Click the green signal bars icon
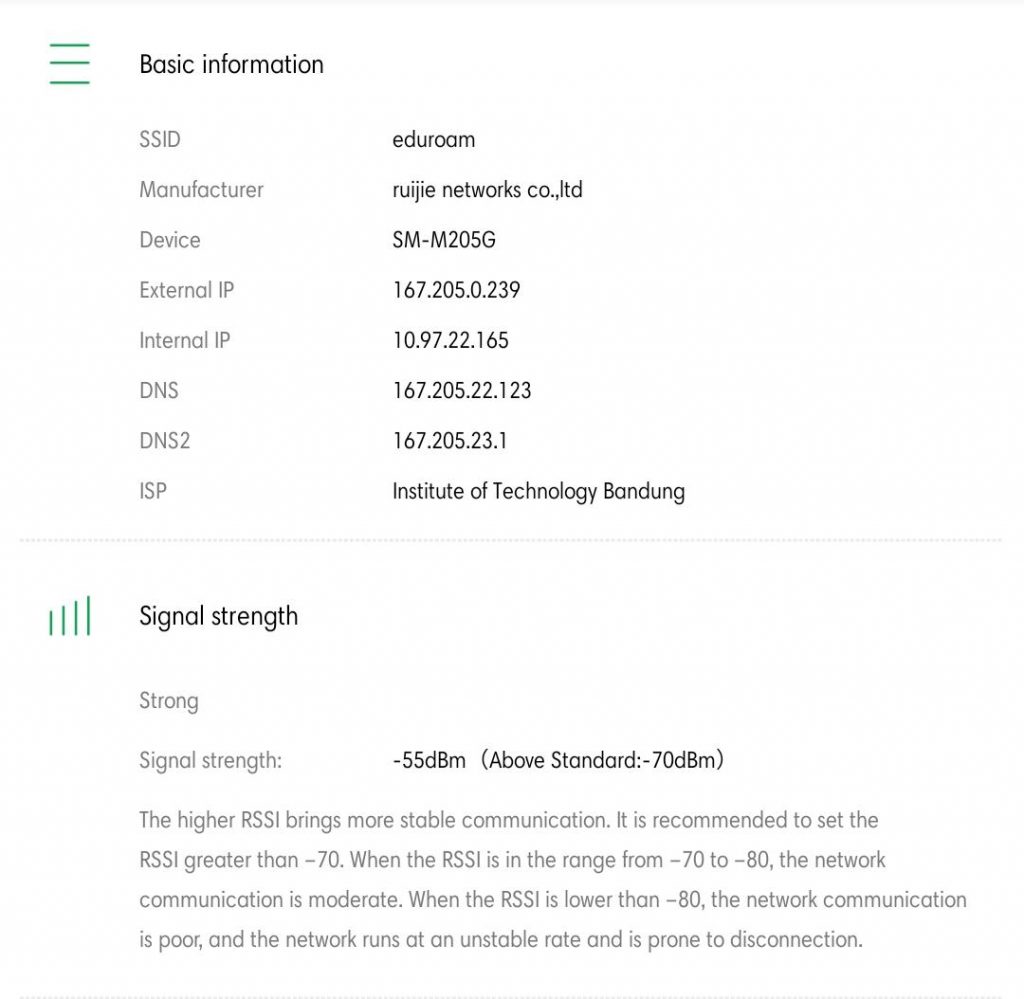Viewport: 1024px width, 999px height. coord(69,616)
